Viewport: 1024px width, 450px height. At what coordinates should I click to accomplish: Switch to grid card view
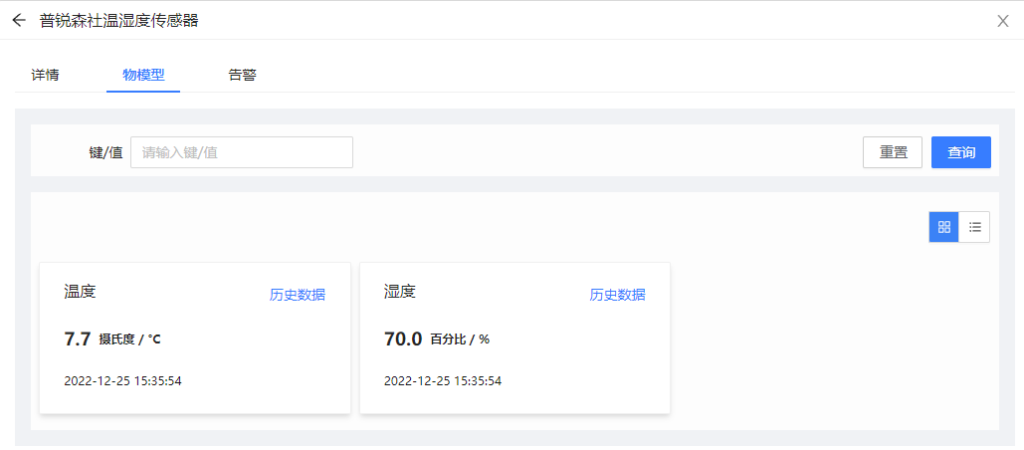(944, 227)
